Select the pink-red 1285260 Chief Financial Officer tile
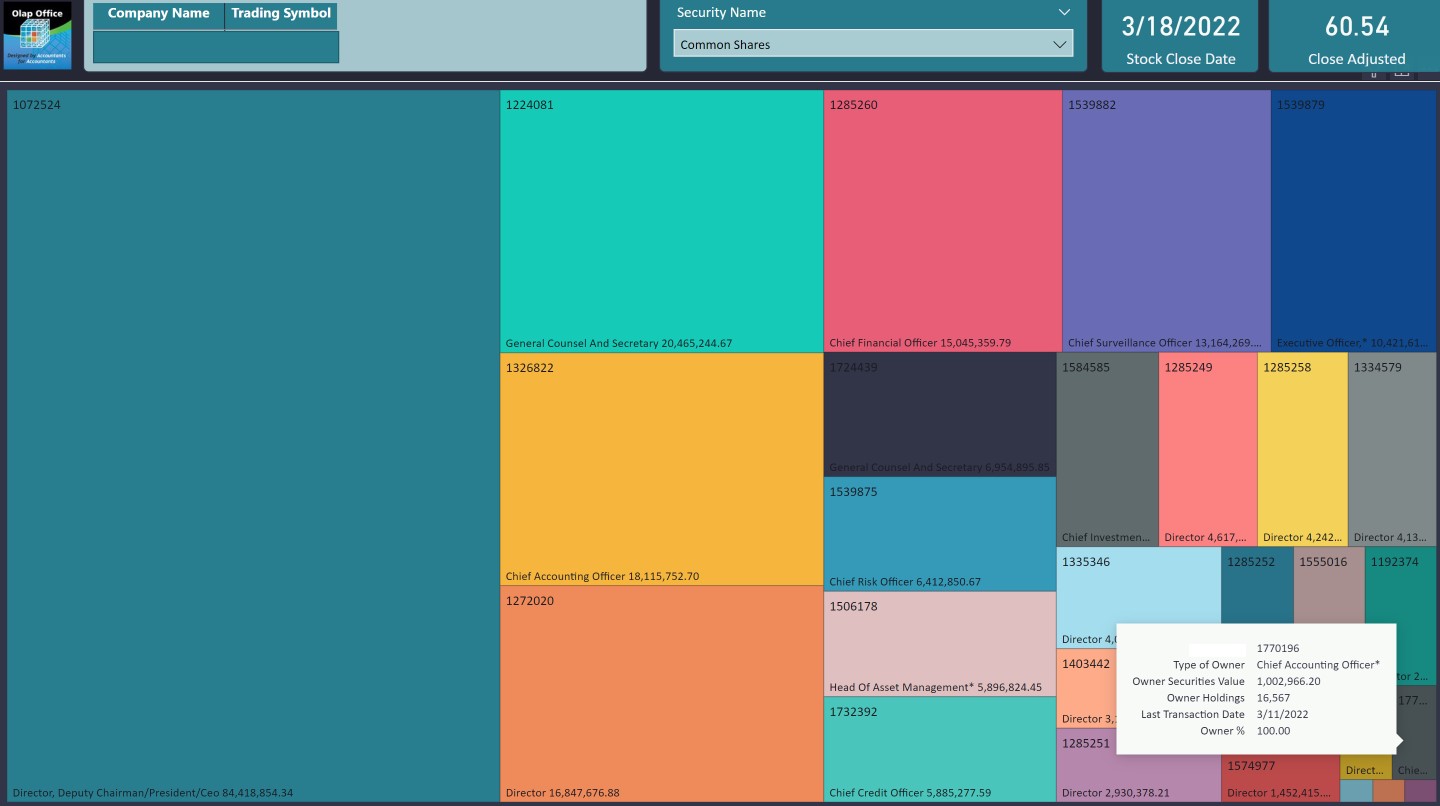 pyautogui.click(x=942, y=221)
